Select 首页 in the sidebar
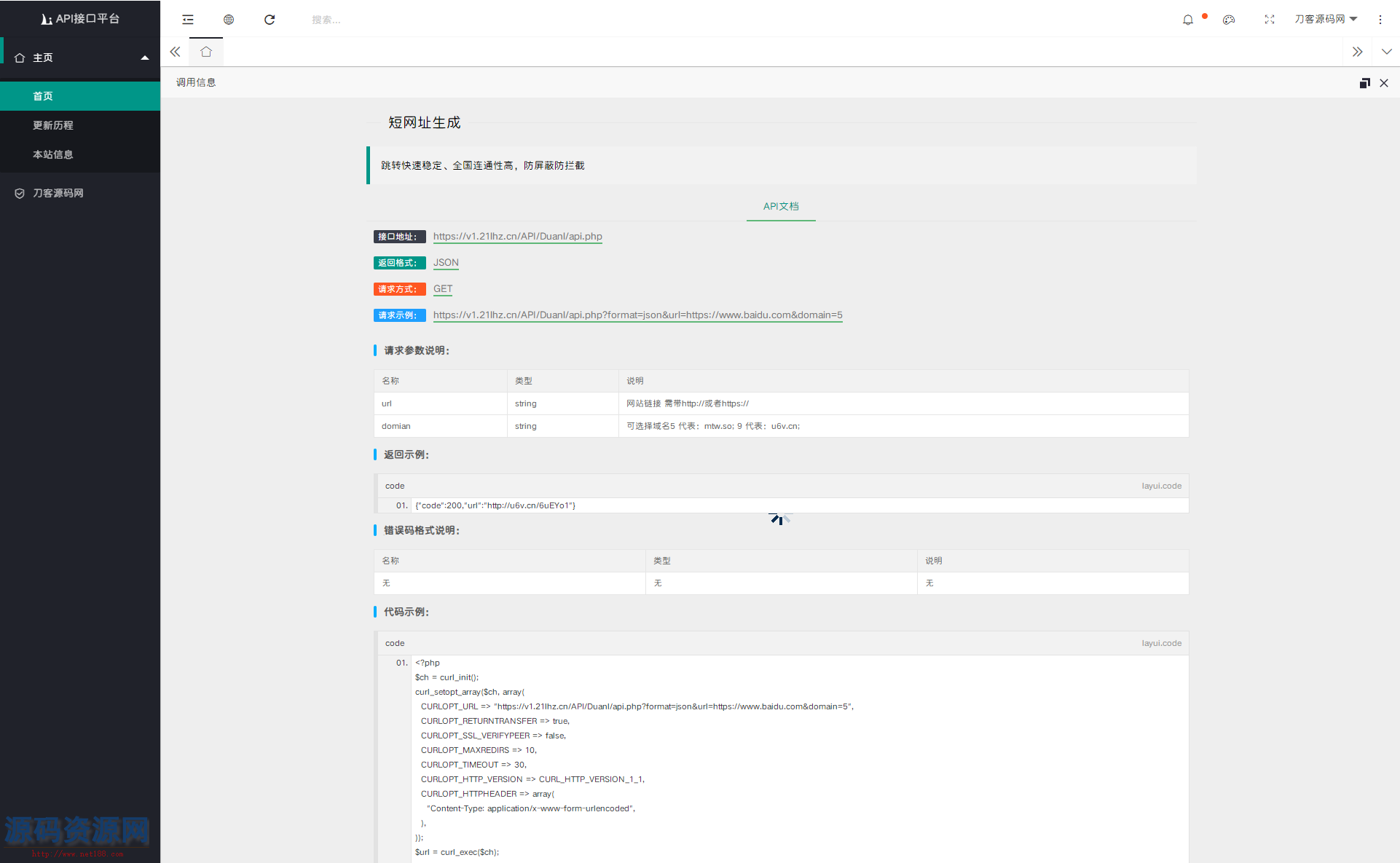The image size is (1400, 863). point(80,96)
